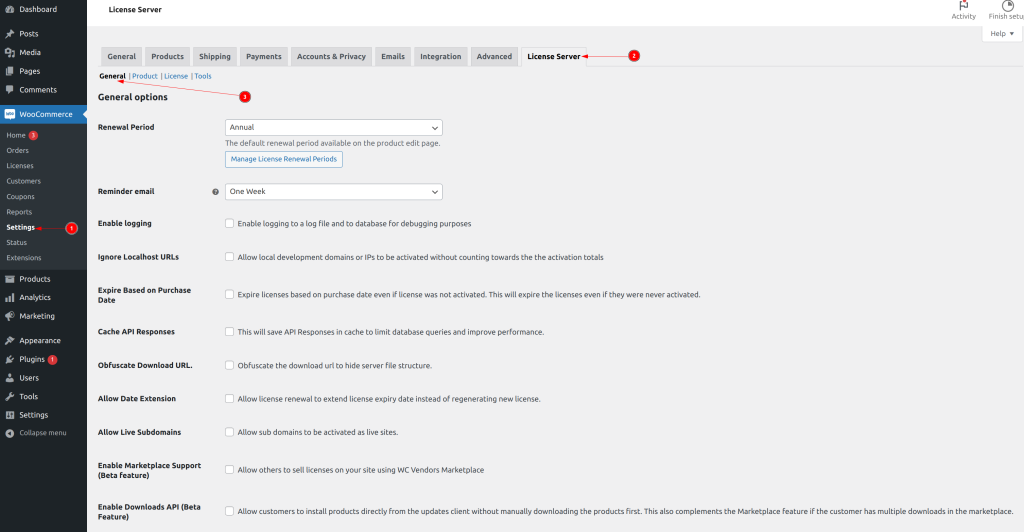The width and height of the screenshot is (1024, 532).
Task: Check Ignore Localhost URLs option
Action: click(x=229, y=257)
